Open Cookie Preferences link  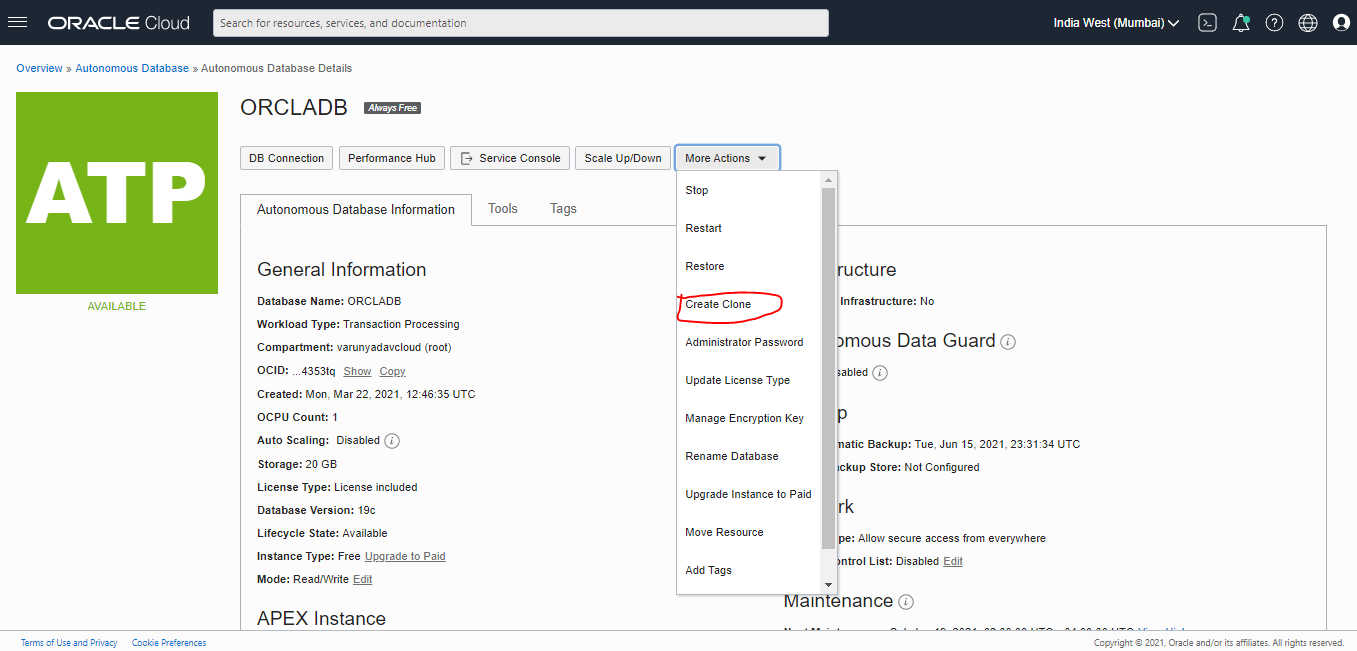169,643
